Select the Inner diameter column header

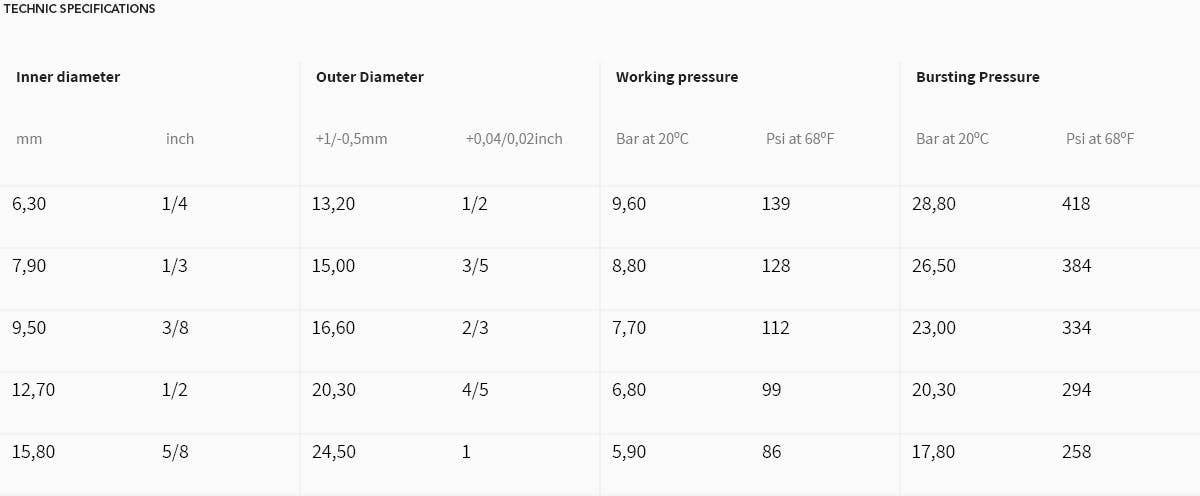(x=68, y=77)
